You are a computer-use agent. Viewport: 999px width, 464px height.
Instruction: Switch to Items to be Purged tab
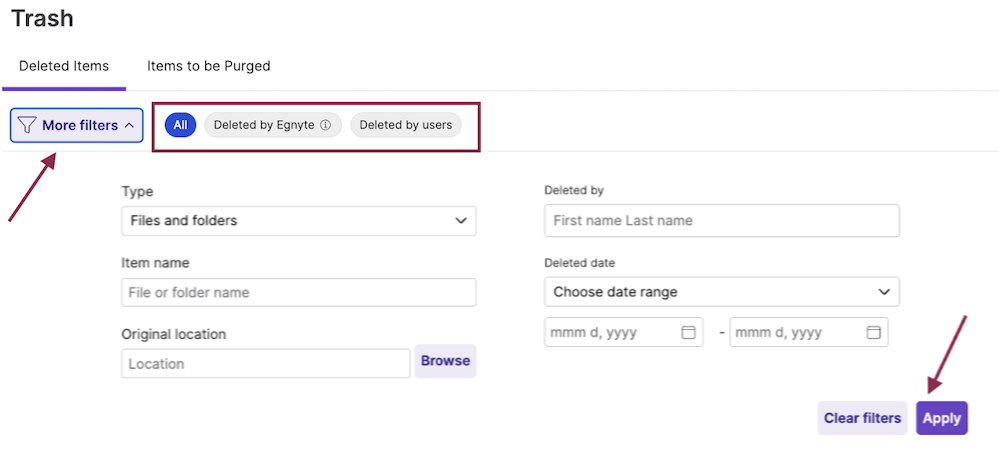click(x=208, y=66)
